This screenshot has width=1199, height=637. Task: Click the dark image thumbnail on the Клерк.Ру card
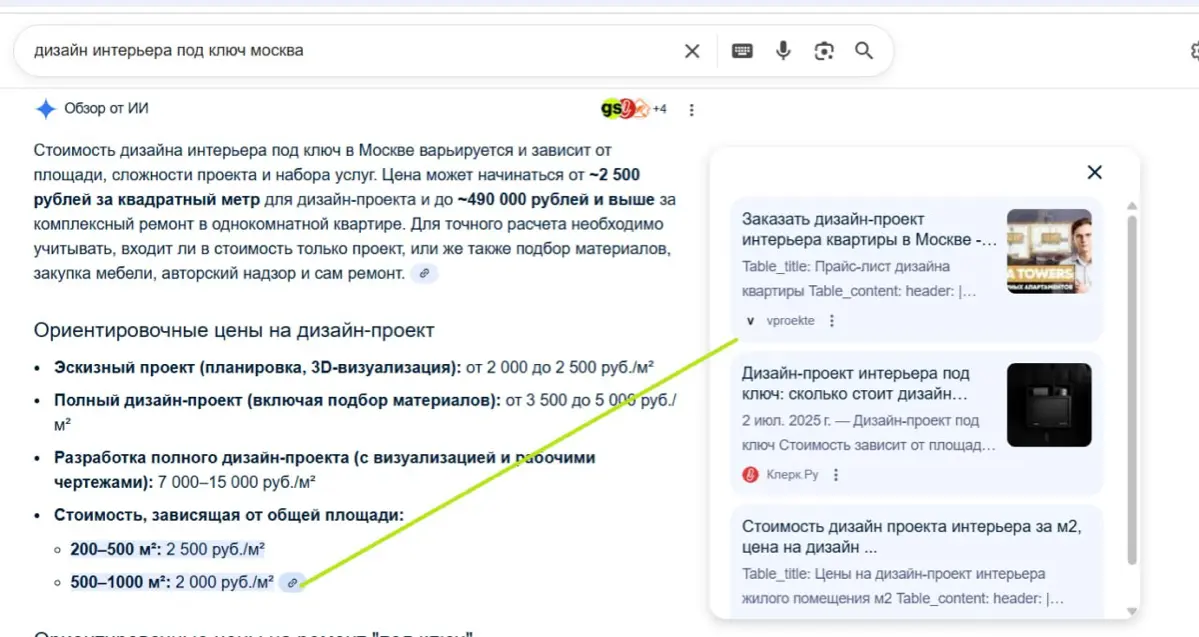(x=1049, y=405)
